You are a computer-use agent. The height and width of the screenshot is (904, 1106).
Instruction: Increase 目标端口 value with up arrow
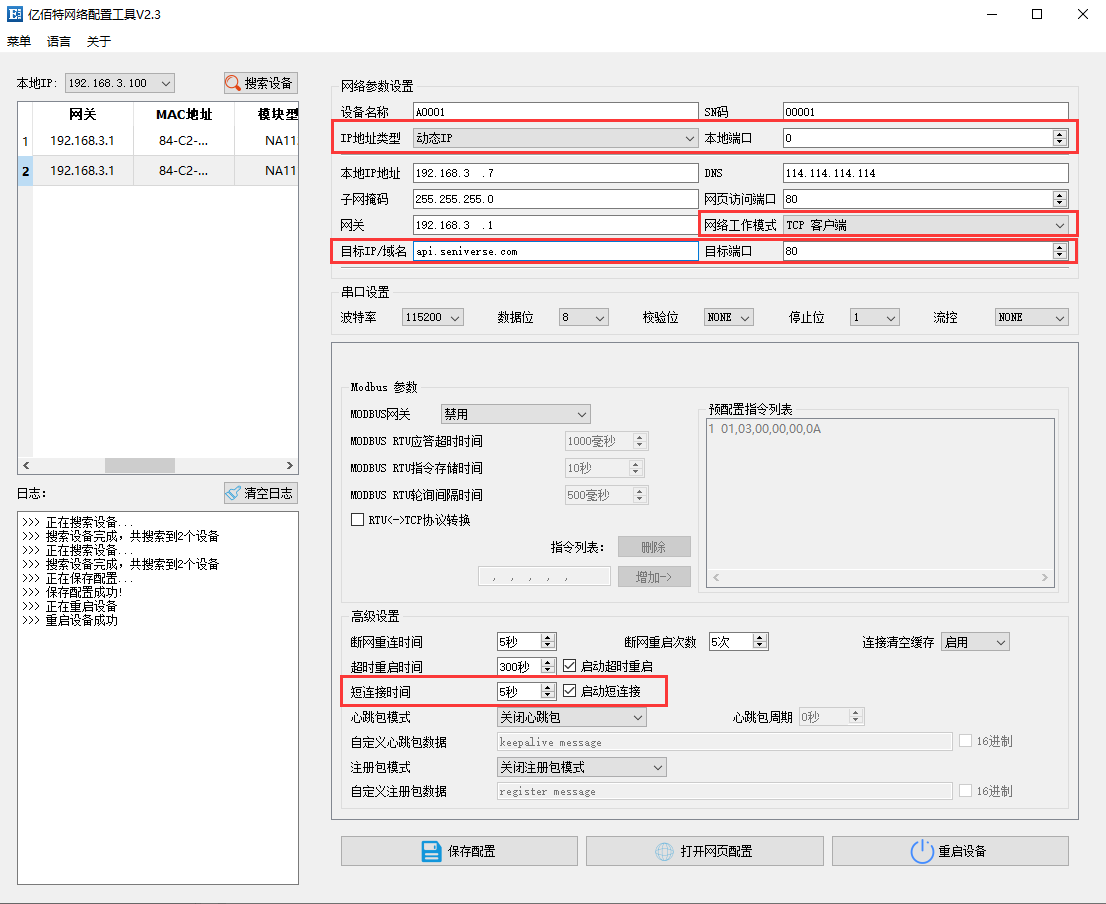(x=1060, y=248)
